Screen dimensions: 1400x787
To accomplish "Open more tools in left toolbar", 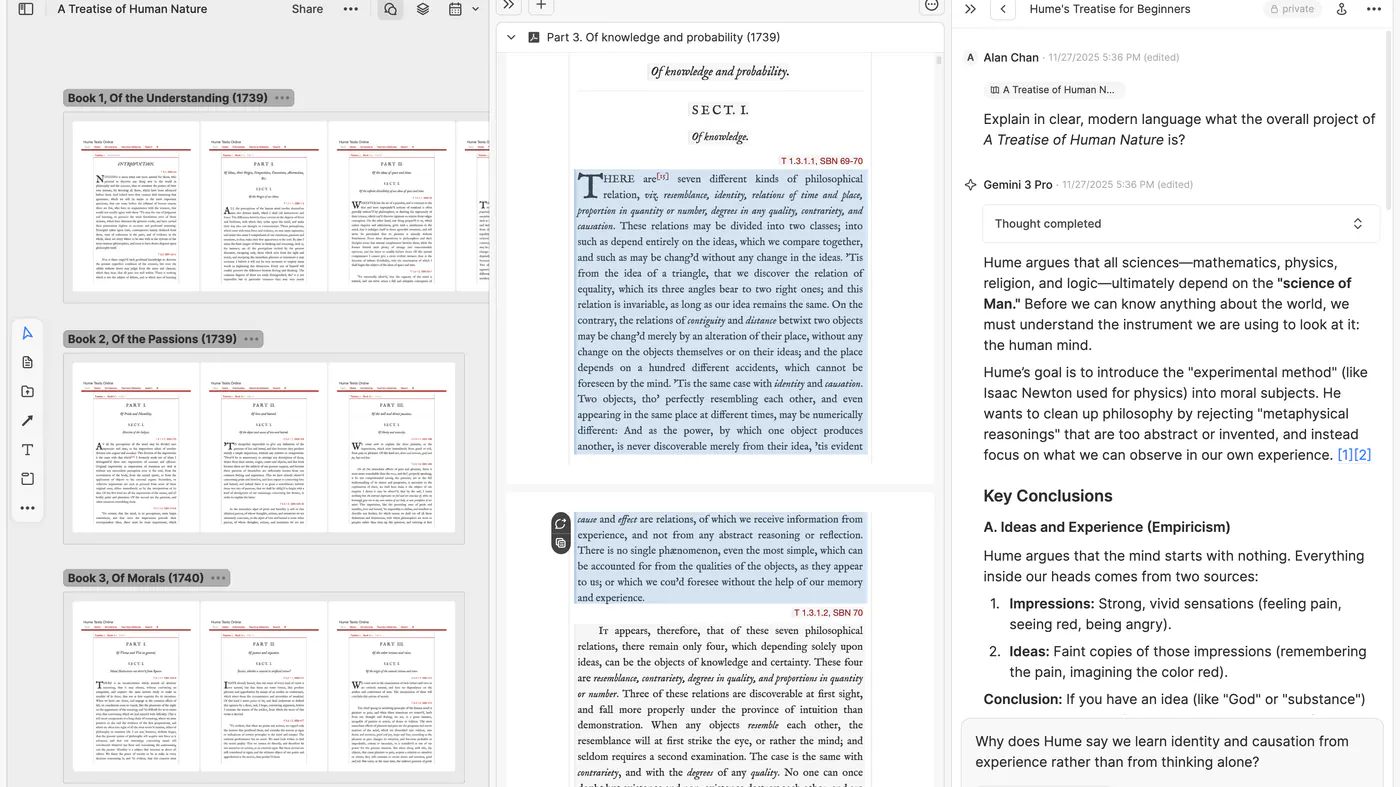I will [x=27, y=508].
